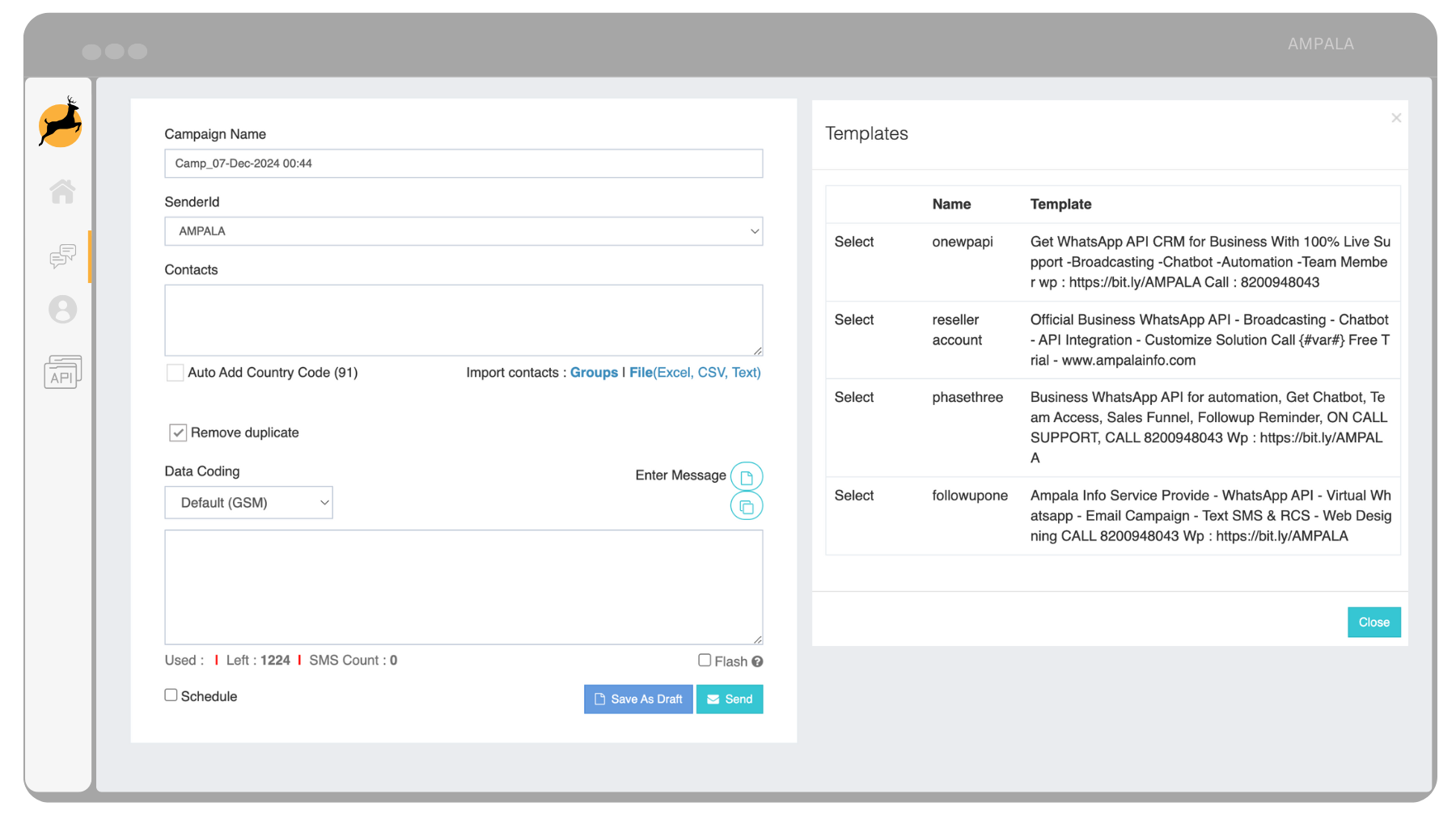Click the message text area
1456x819 pixels.
463,588
